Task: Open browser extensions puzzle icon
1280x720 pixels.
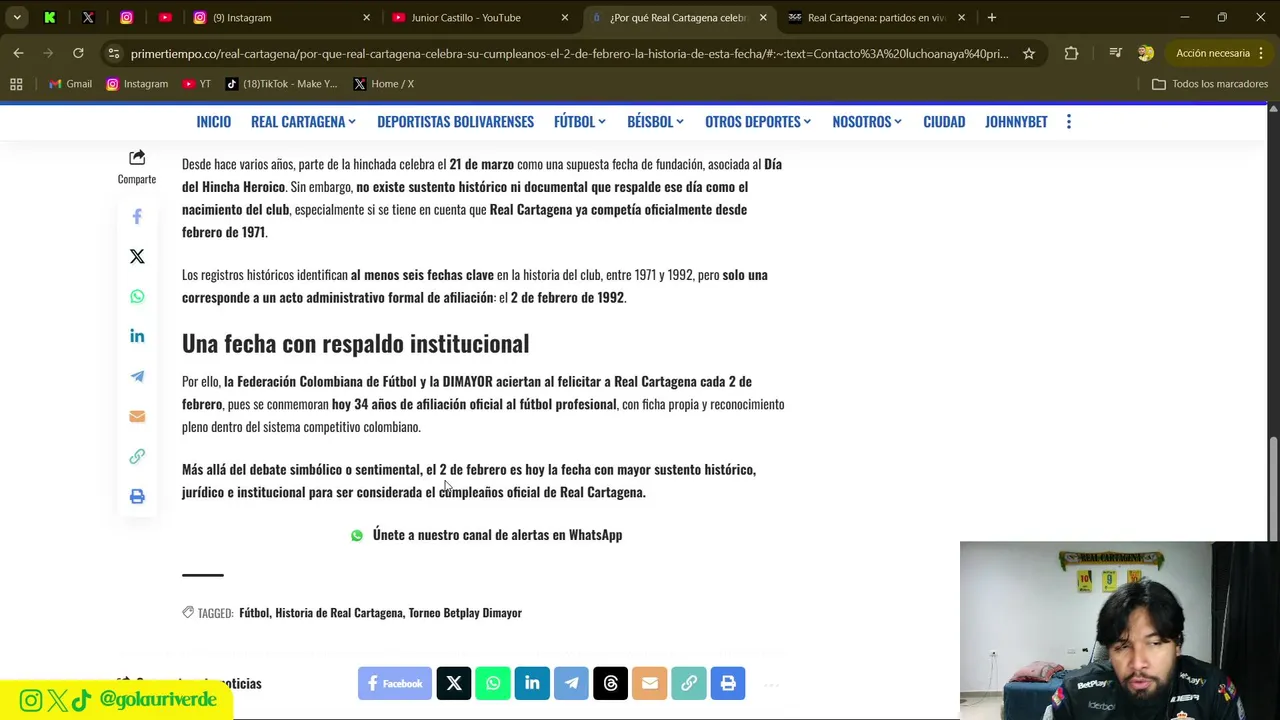Action: pyautogui.click(x=1071, y=53)
